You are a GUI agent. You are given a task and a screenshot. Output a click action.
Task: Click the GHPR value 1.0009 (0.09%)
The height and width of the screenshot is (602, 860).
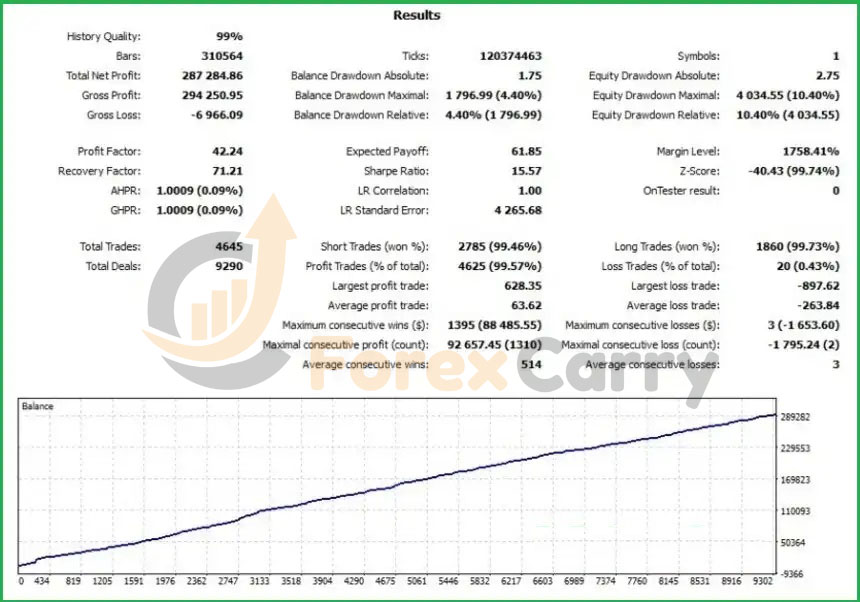pos(200,211)
